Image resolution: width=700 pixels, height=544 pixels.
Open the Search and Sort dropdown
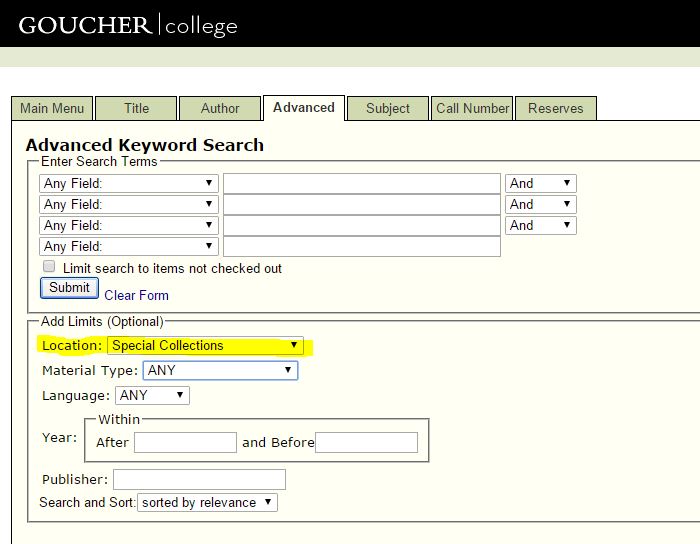[208, 502]
